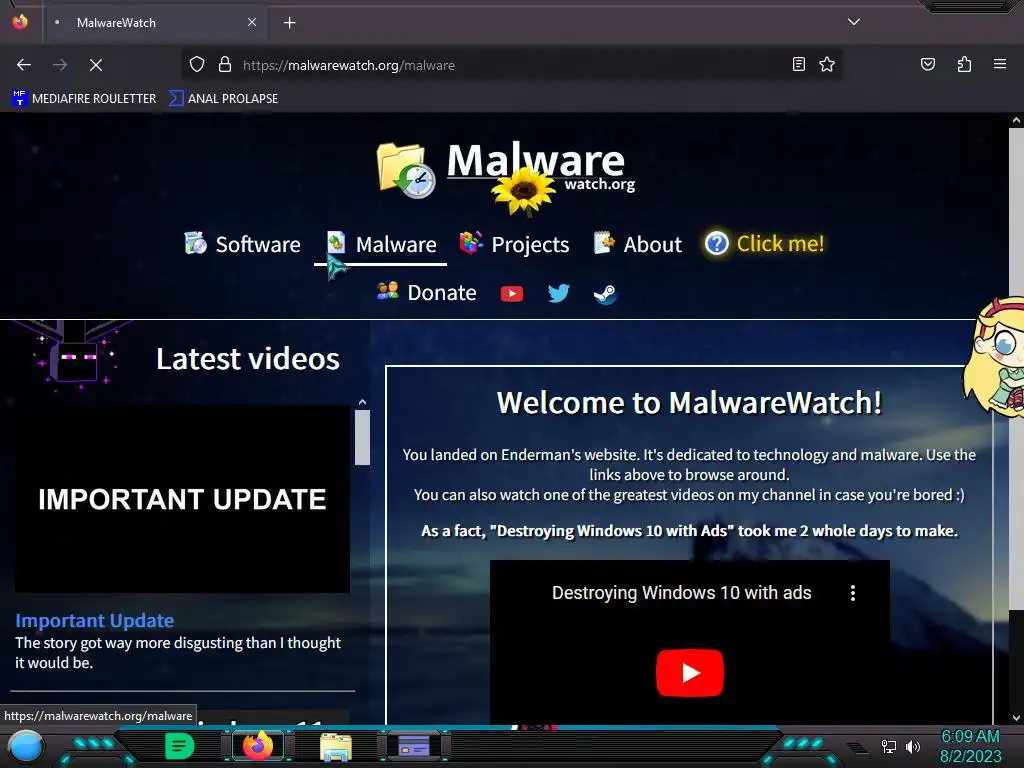
Task: Click the Destroying Windows 10 with ads title
Action: pyautogui.click(x=681, y=593)
